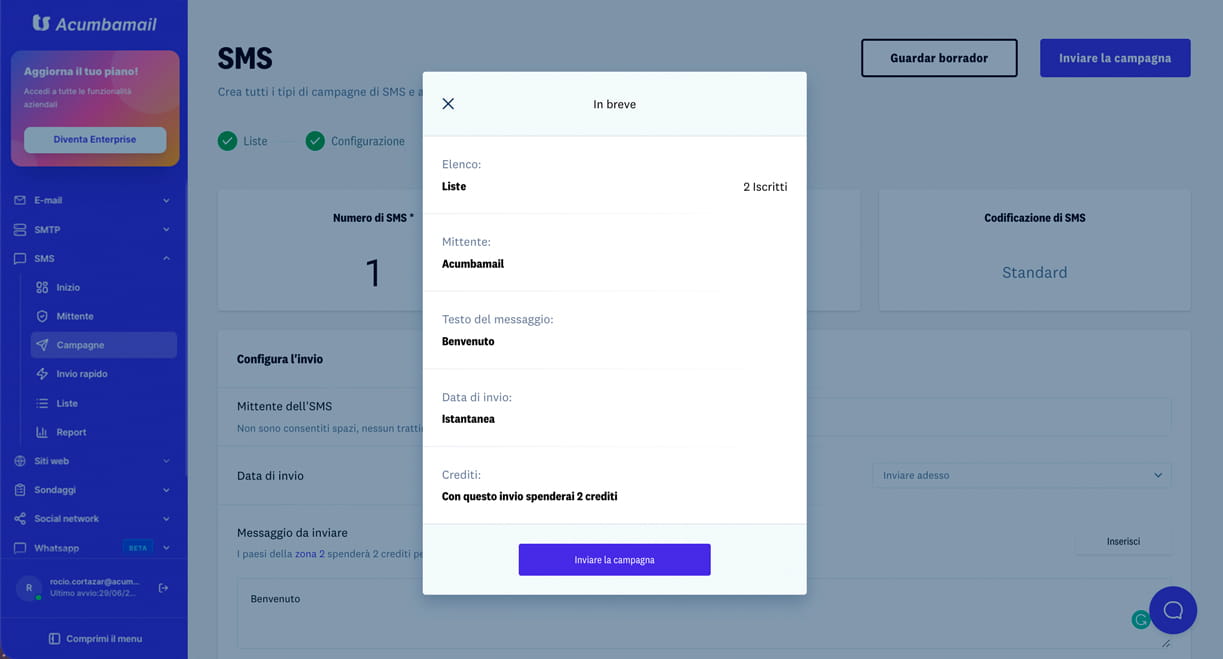Click the green Grammarly icon
Screen dimensions: 1223x659
1140,620
